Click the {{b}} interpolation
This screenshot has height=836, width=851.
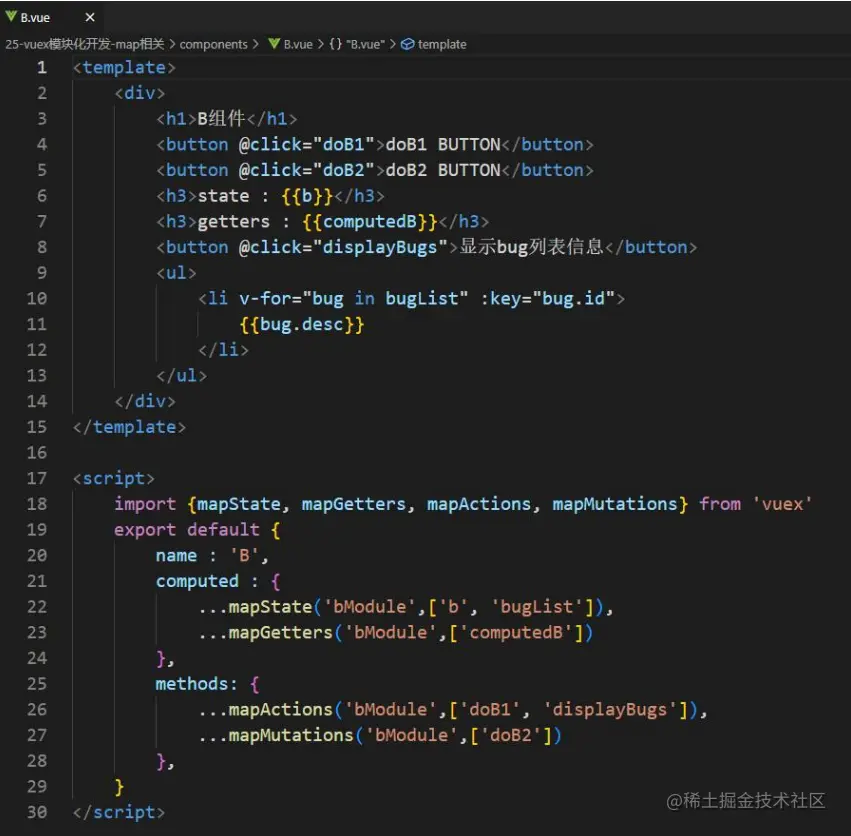(x=307, y=196)
